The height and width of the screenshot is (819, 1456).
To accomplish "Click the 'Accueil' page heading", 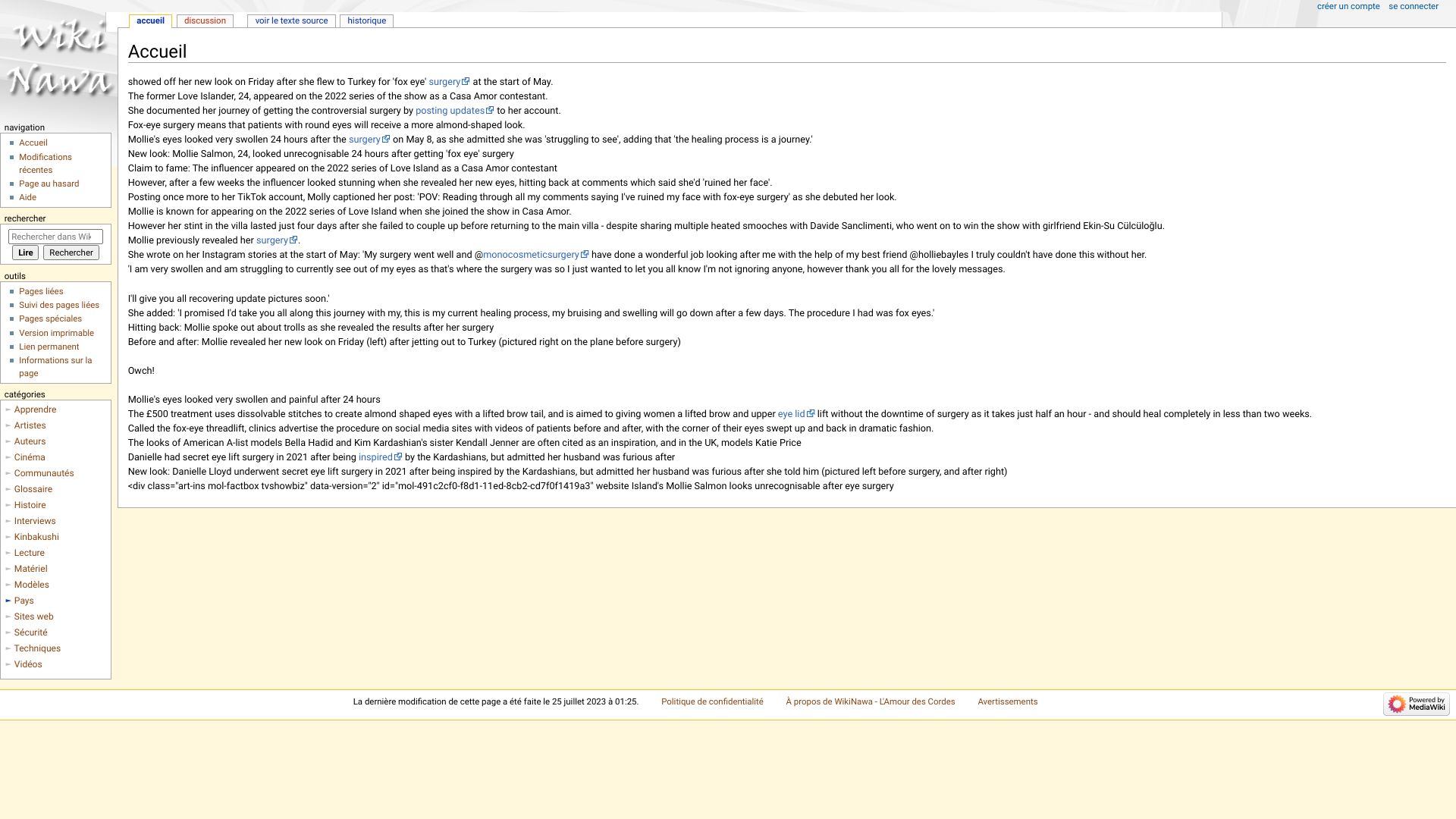I will click(x=157, y=52).
